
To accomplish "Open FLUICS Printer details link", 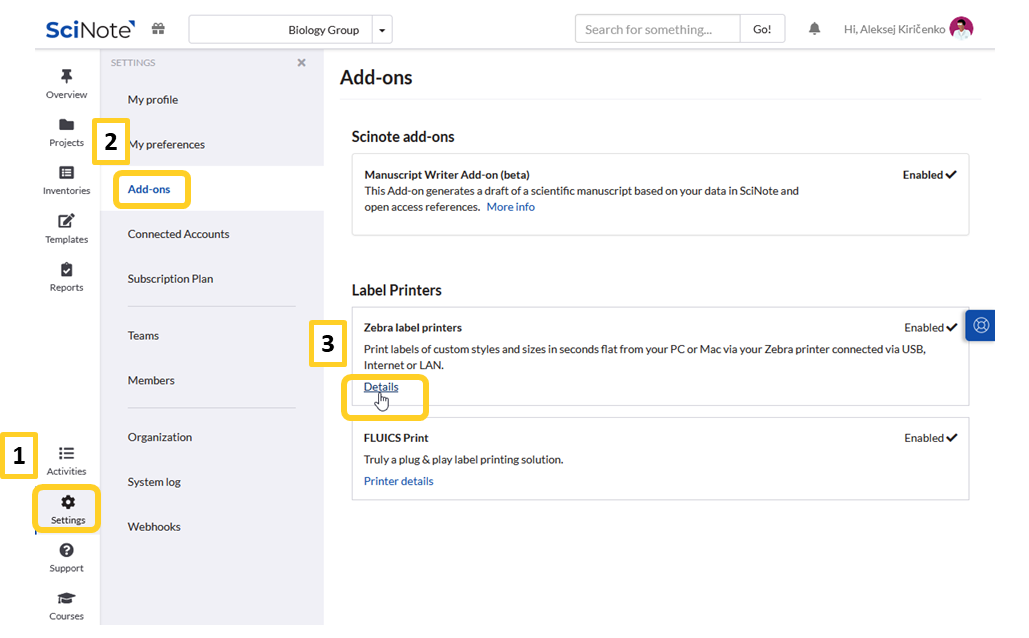I will pos(398,481).
